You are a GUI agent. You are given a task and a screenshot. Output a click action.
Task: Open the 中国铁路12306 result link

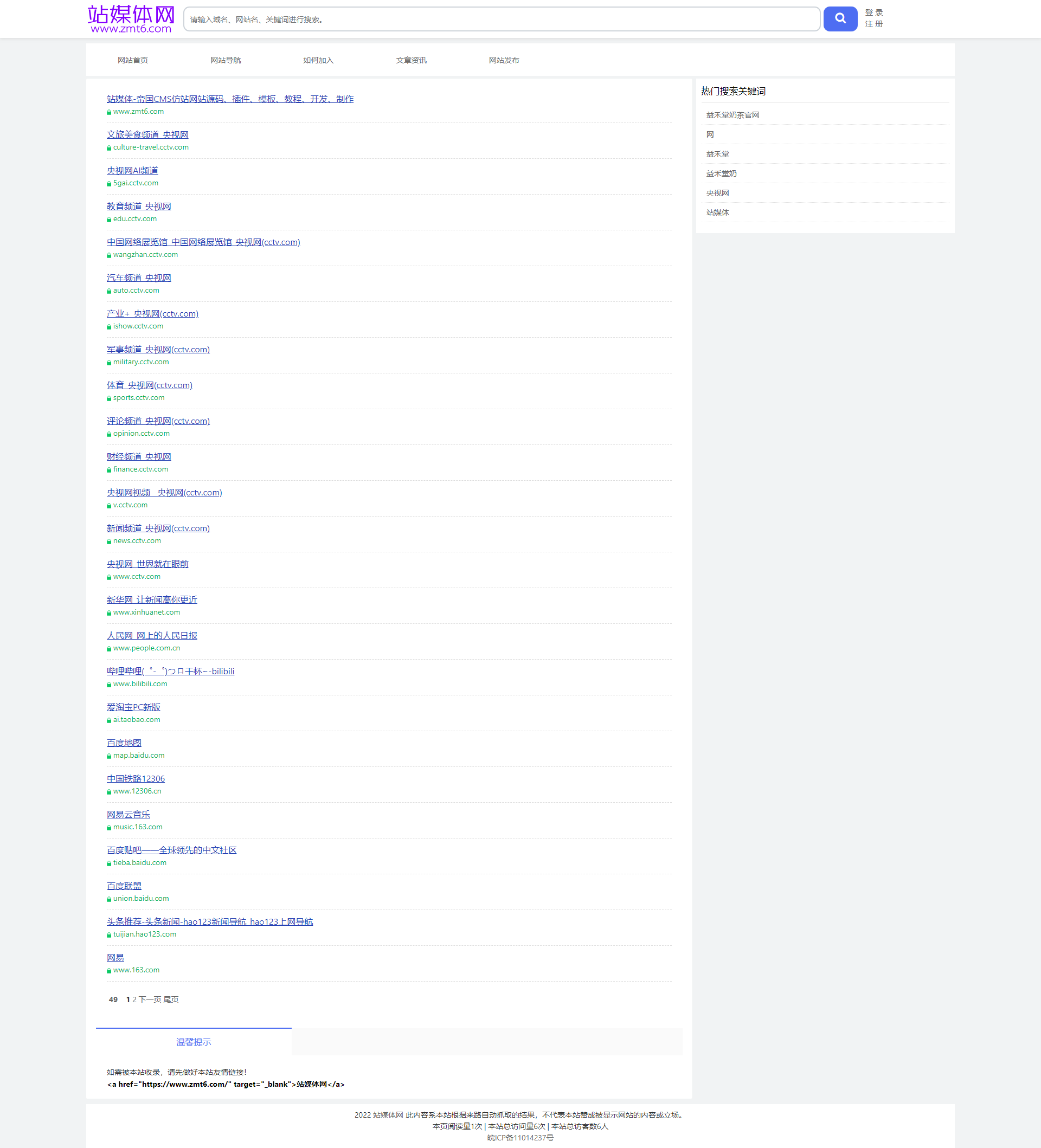pyautogui.click(x=136, y=779)
